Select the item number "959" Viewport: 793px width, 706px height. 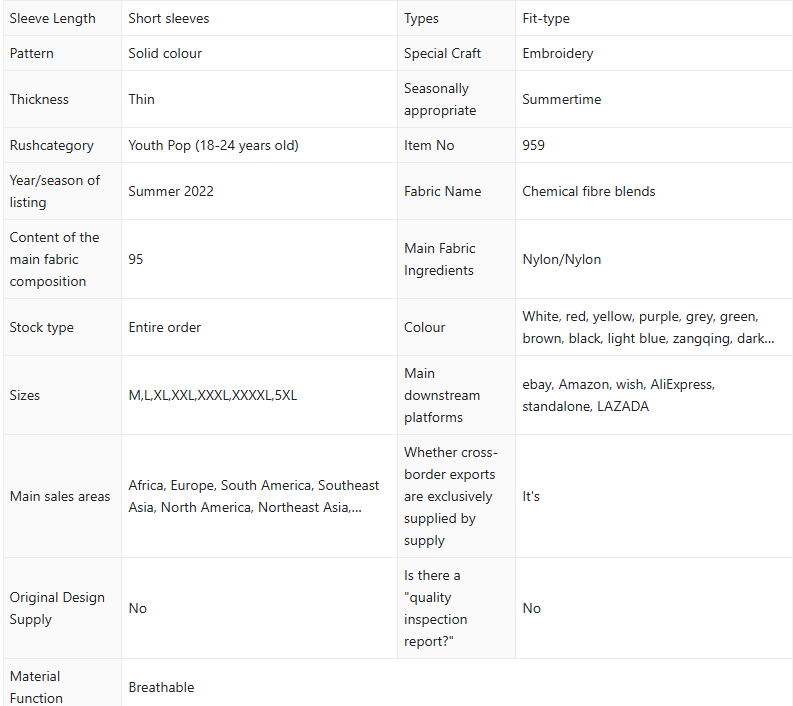533,145
